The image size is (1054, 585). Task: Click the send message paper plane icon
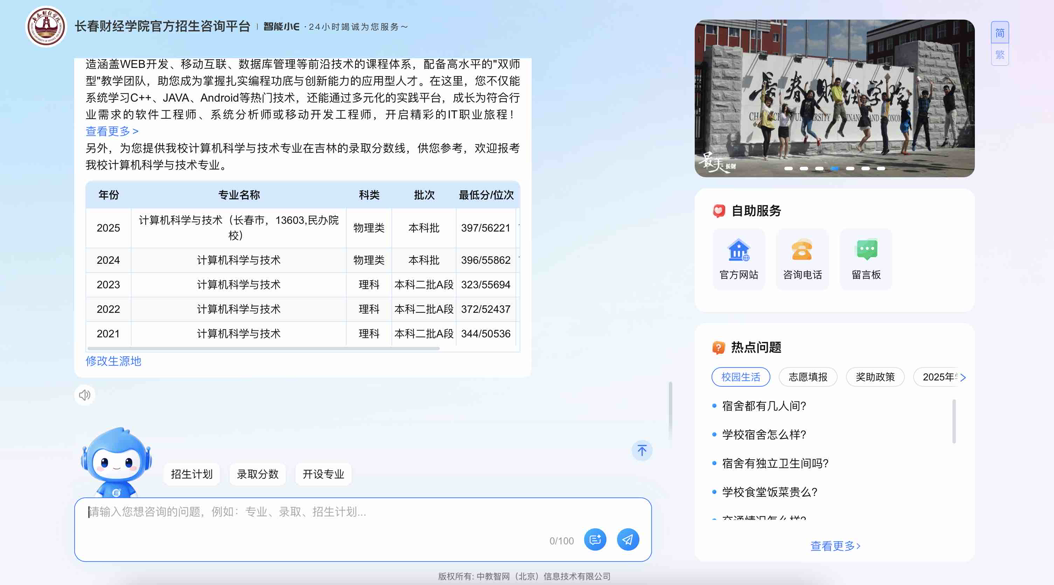628,540
